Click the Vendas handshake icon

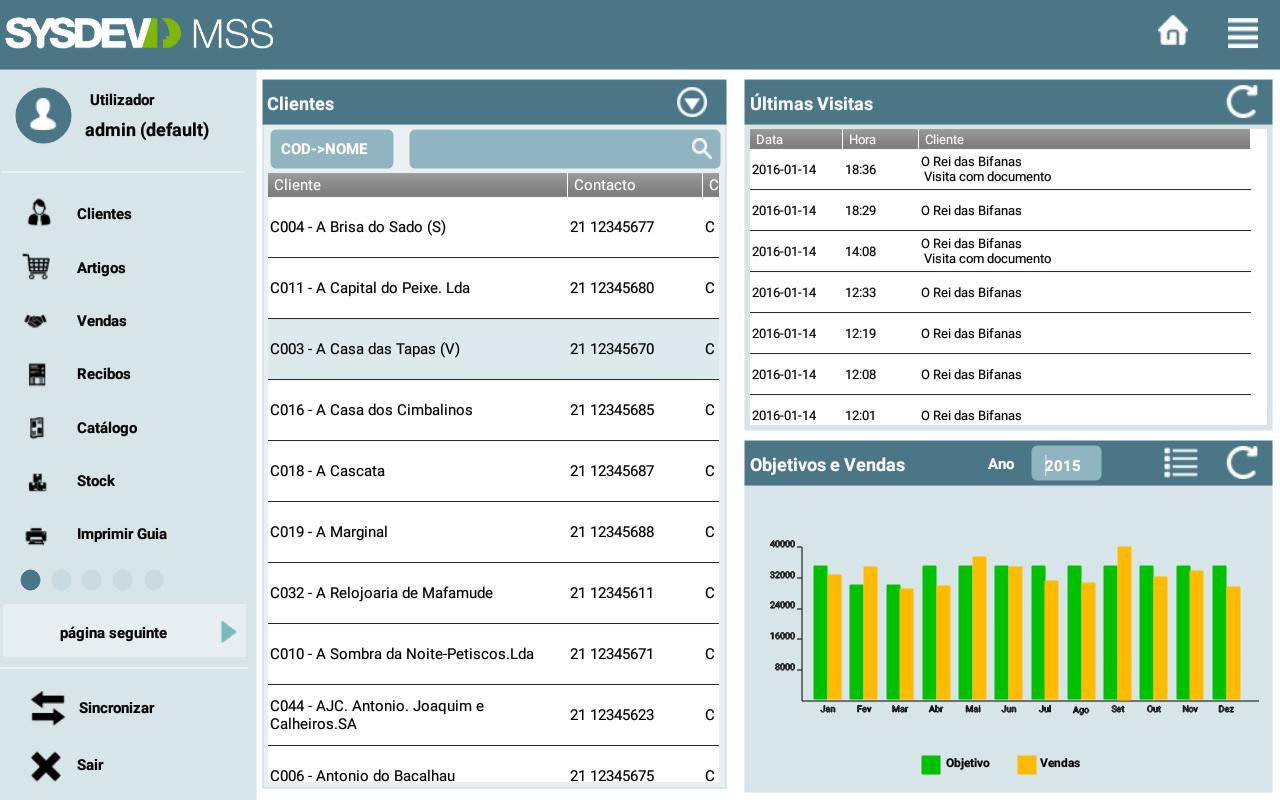36,321
